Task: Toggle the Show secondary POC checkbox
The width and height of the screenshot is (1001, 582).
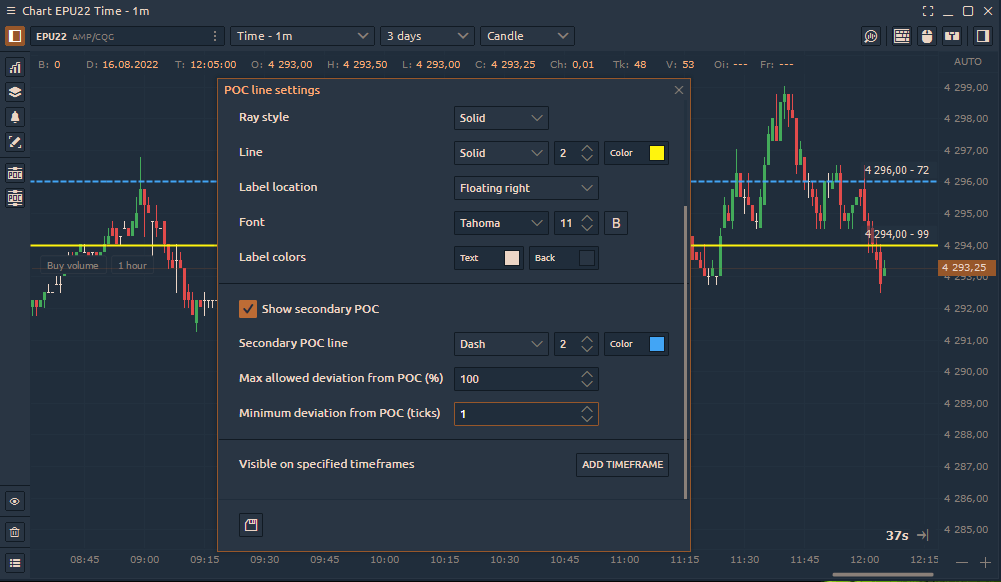Action: click(x=248, y=309)
